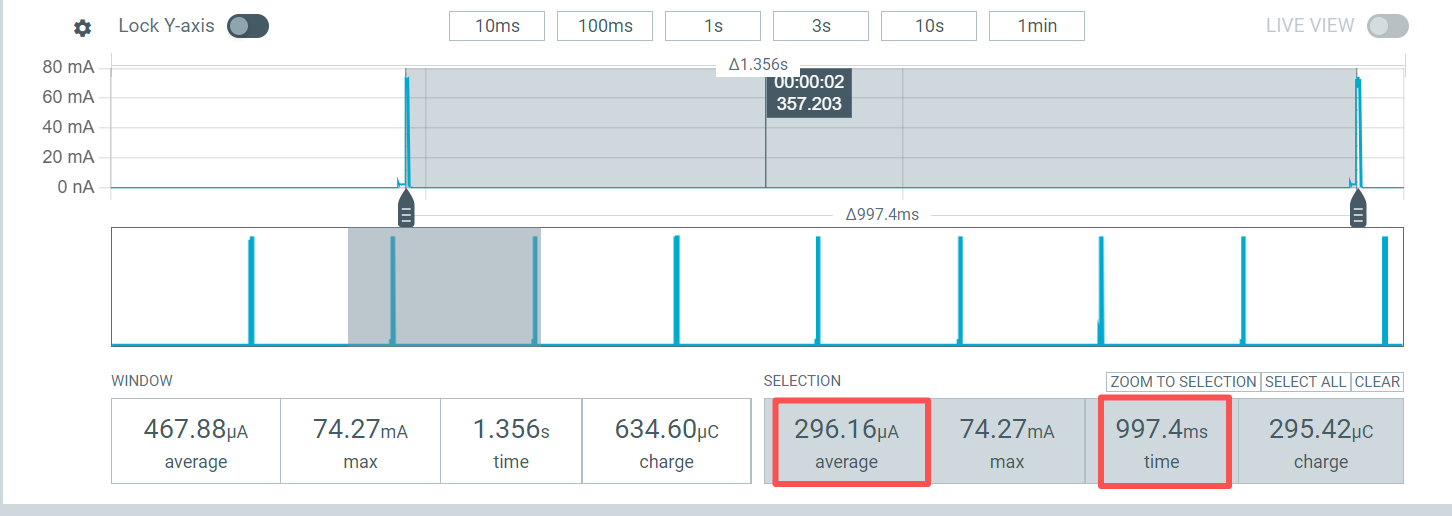Set time window to 100ms
Image resolution: width=1452 pixels, height=516 pixels.
[x=605, y=26]
